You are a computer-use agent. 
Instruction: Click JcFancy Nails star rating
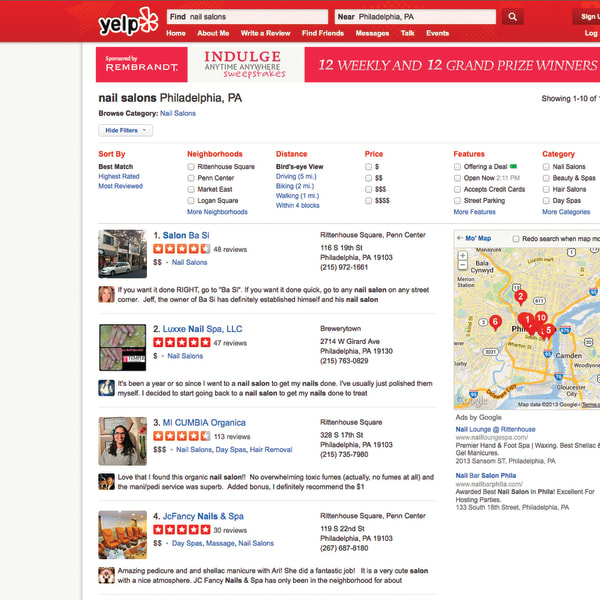(182, 530)
